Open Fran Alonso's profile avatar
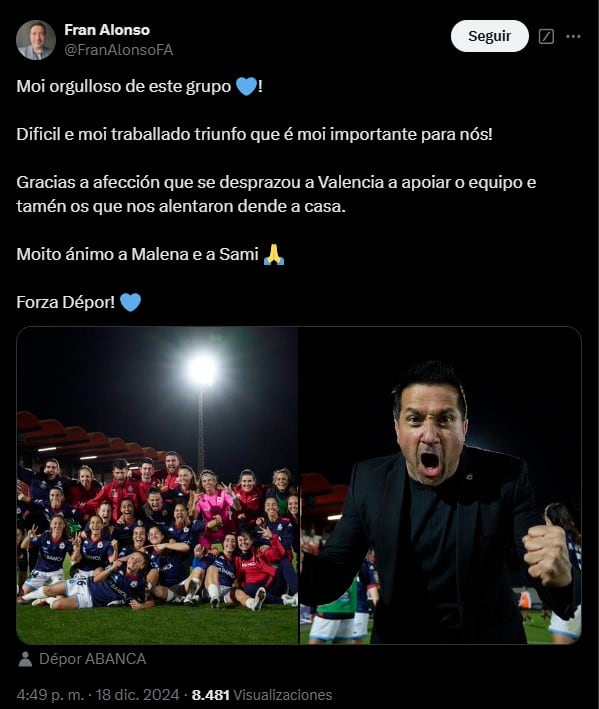 (x=36, y=40)
